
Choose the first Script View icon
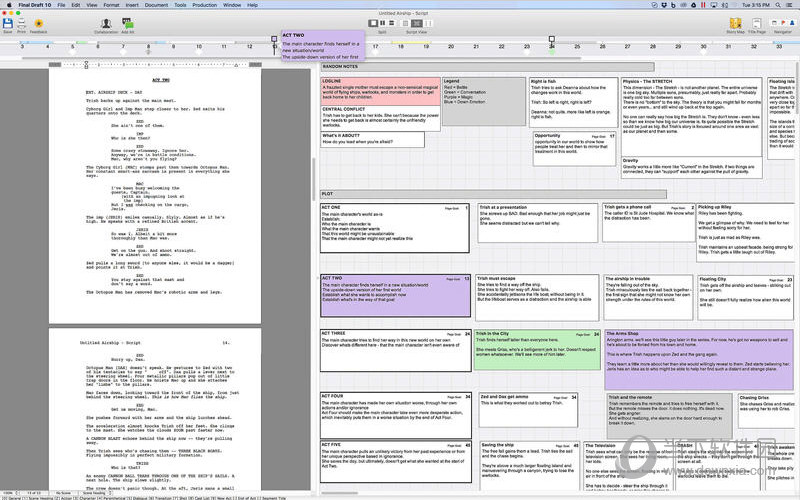406,23
